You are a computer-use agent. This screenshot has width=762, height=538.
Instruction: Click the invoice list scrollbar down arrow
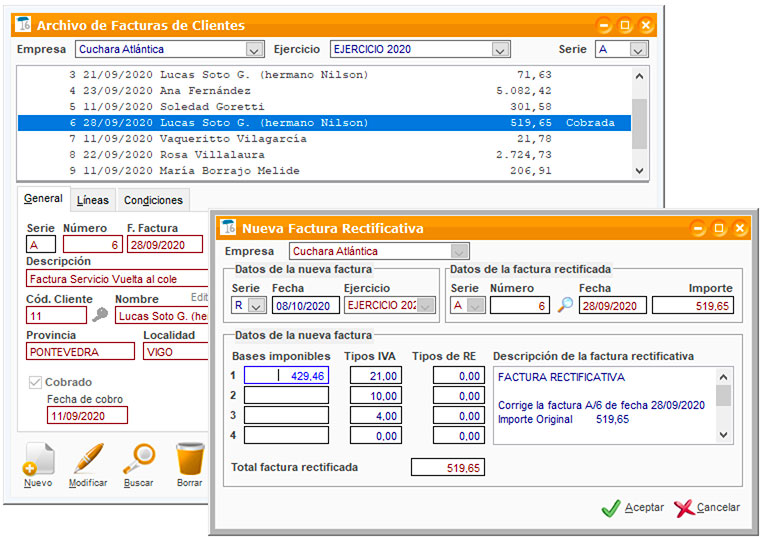(640, 171)
